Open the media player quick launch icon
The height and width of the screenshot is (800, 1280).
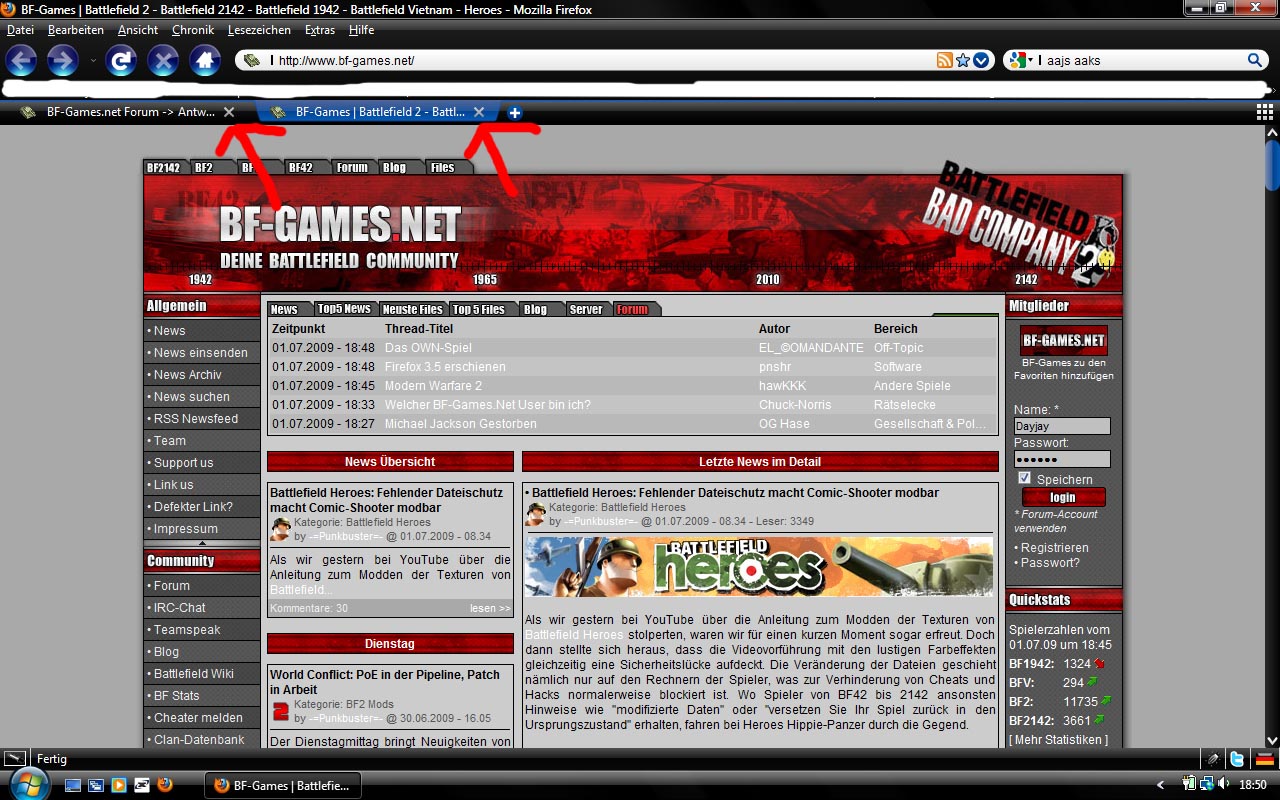coord(119,785)
